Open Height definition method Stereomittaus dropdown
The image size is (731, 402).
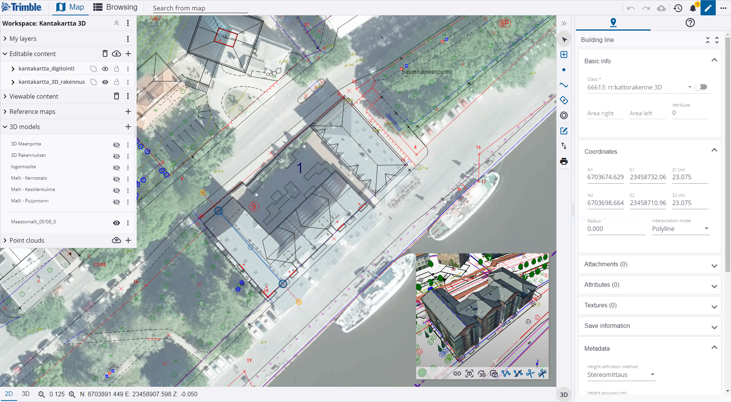[x=621, y=374]
